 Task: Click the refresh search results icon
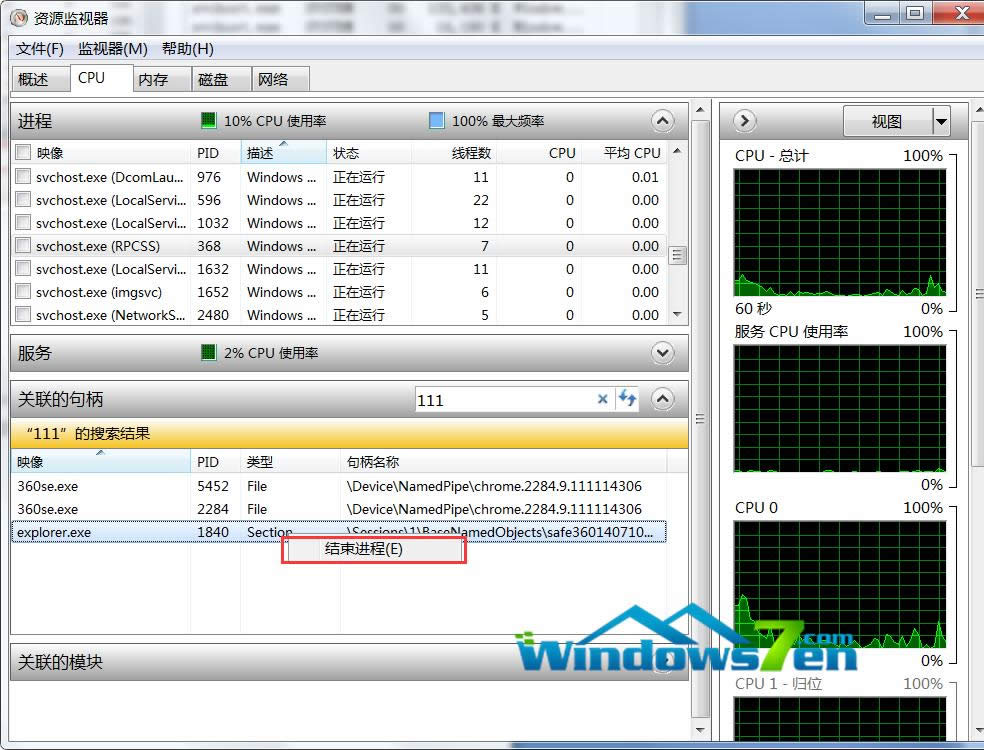tap(627, 399)
